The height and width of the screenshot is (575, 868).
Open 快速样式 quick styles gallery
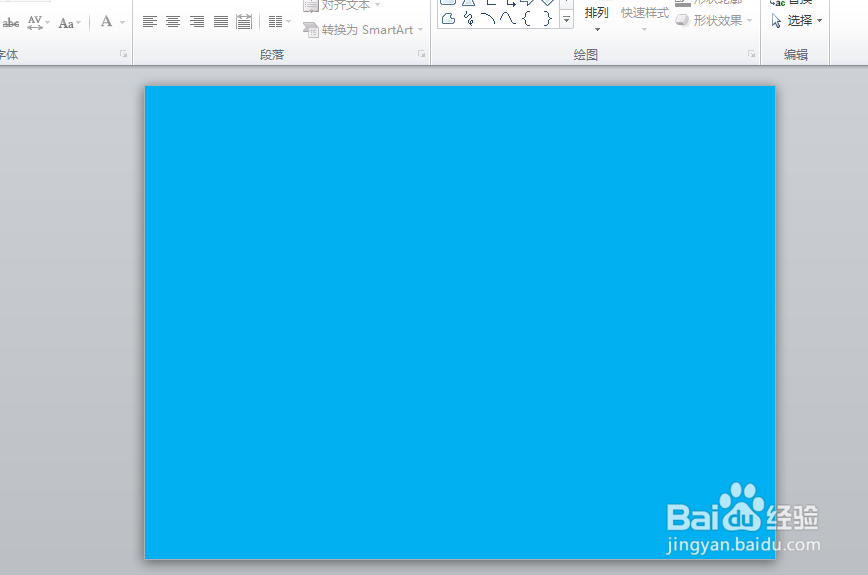644,17
